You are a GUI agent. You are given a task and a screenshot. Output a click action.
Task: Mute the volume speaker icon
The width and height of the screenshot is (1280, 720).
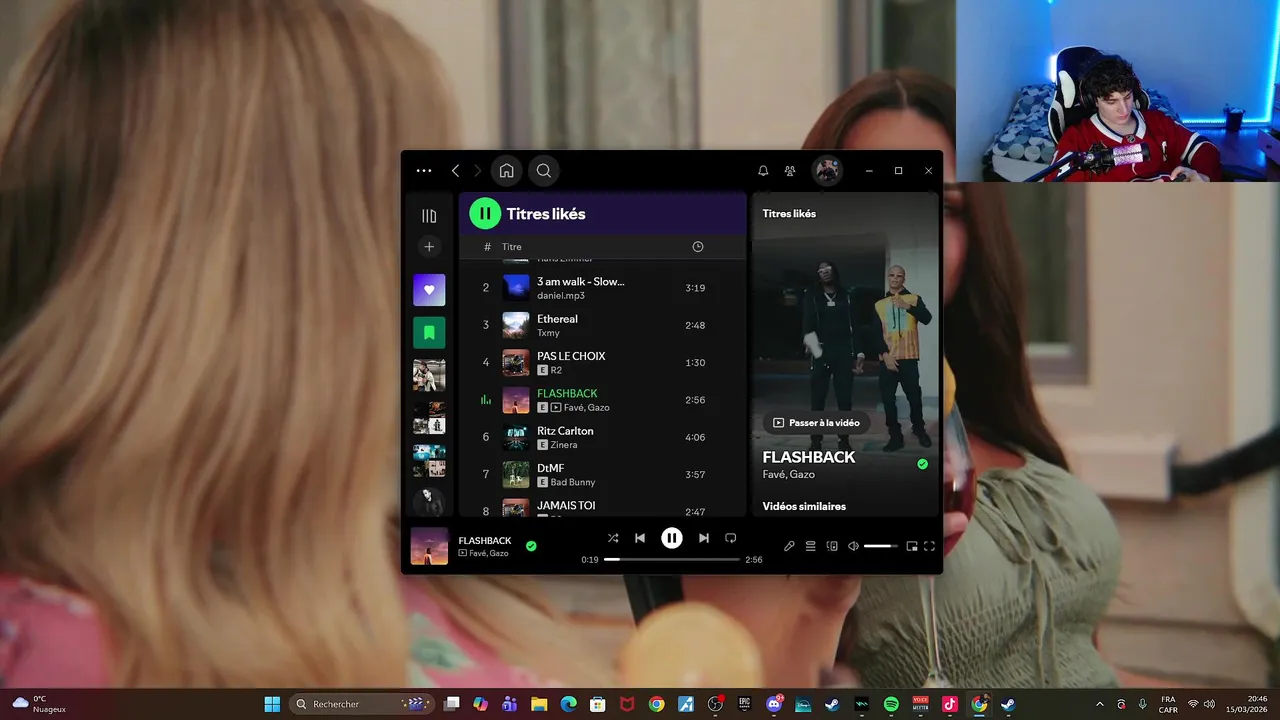click(x=853, y=546)
